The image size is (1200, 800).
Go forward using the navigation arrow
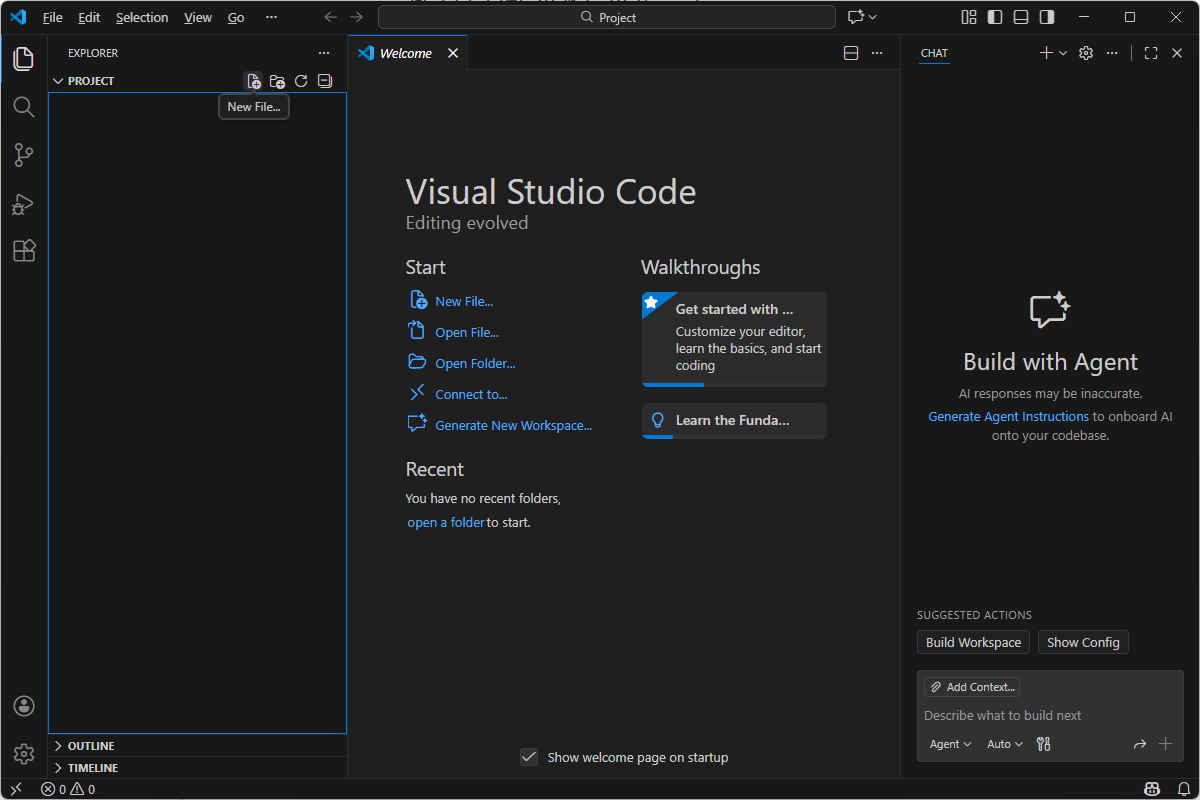coord(358,17)
